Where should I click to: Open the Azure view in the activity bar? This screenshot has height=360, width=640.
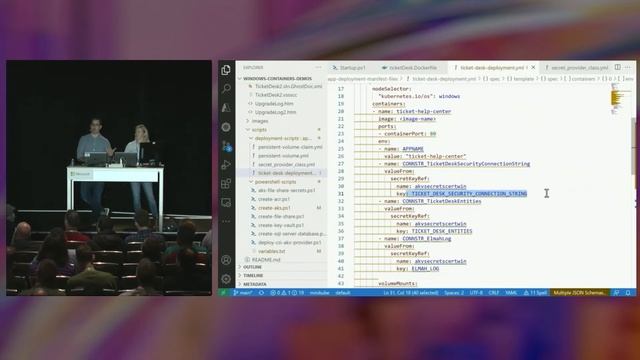[x=226, y=108]
